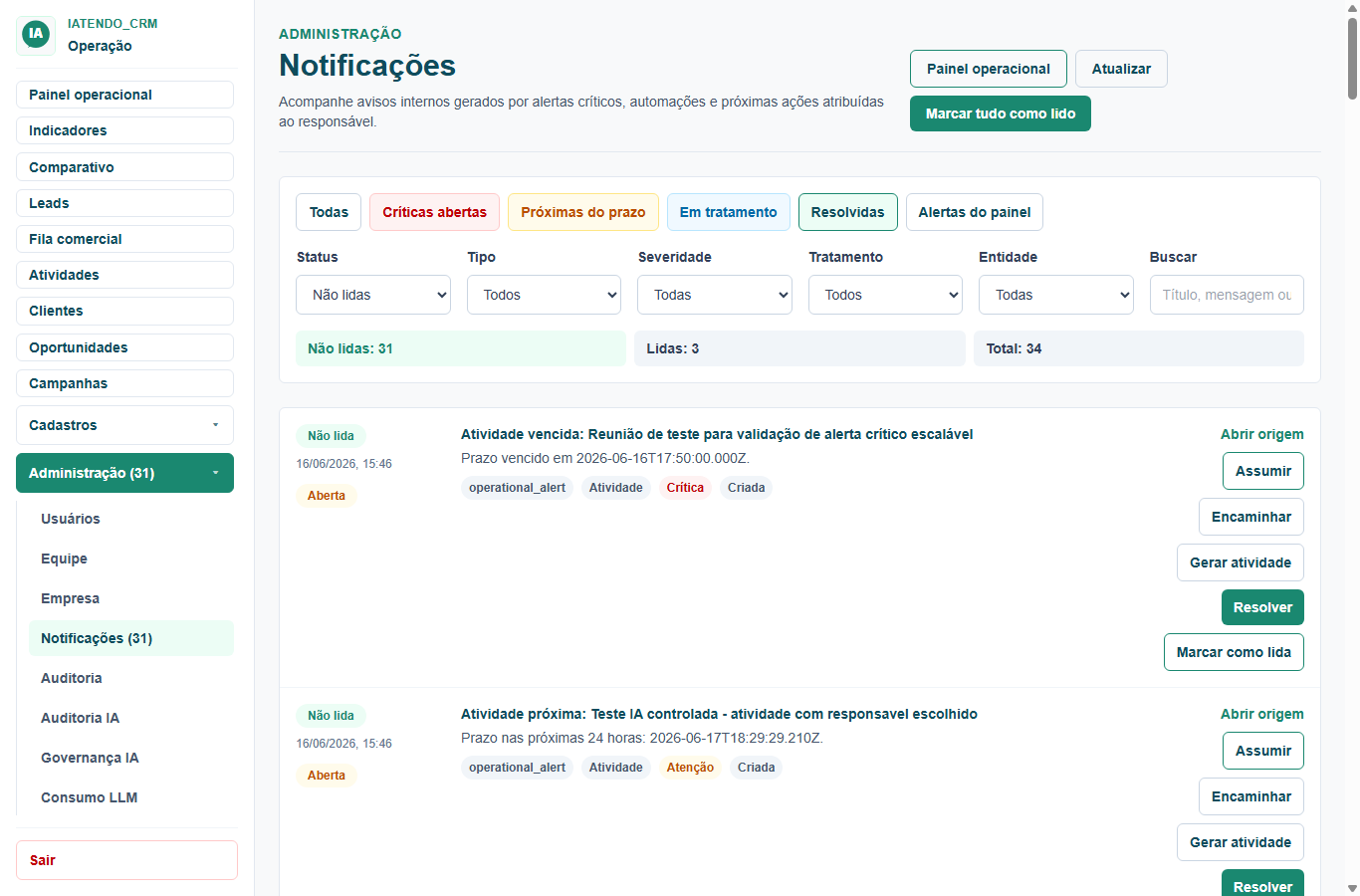1360x896 pixels.
Task: Go to Campanhas page
Action: (124, 383)
